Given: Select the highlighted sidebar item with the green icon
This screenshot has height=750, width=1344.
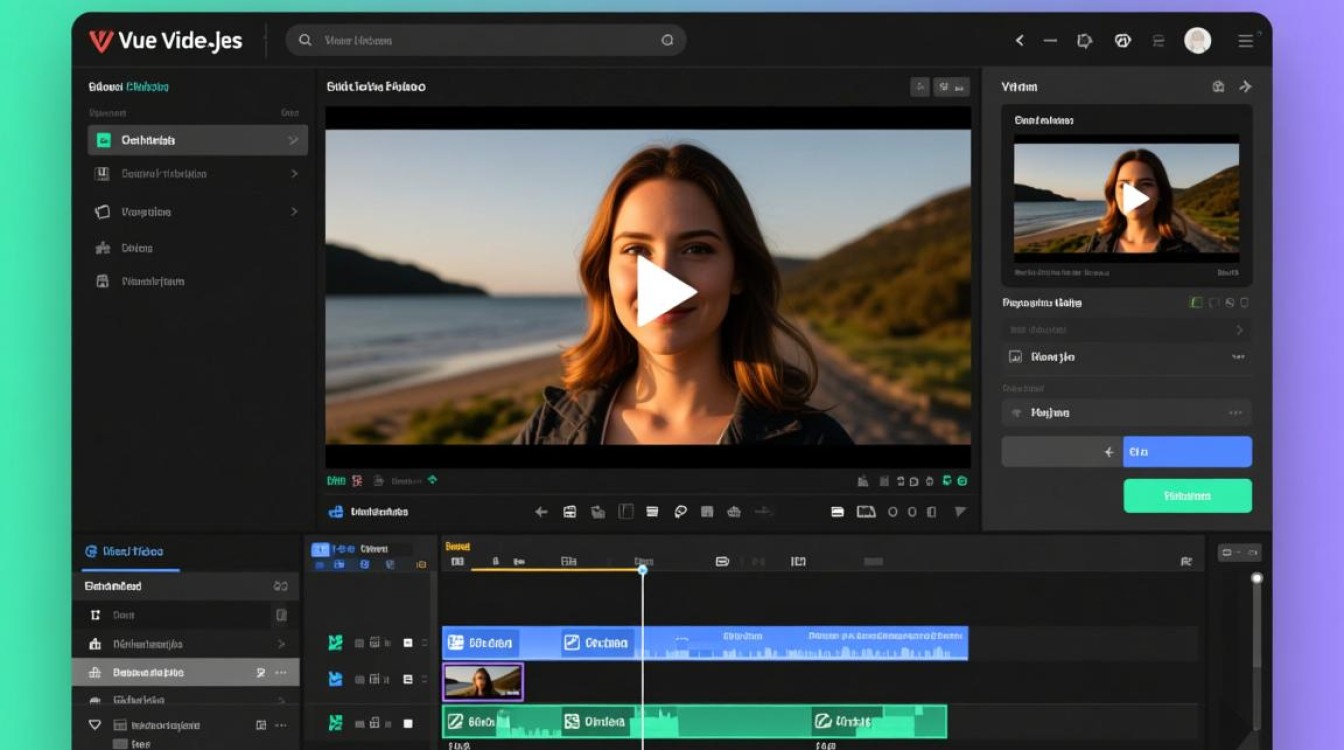Looking at the screenshot, I should pos(198,140).
